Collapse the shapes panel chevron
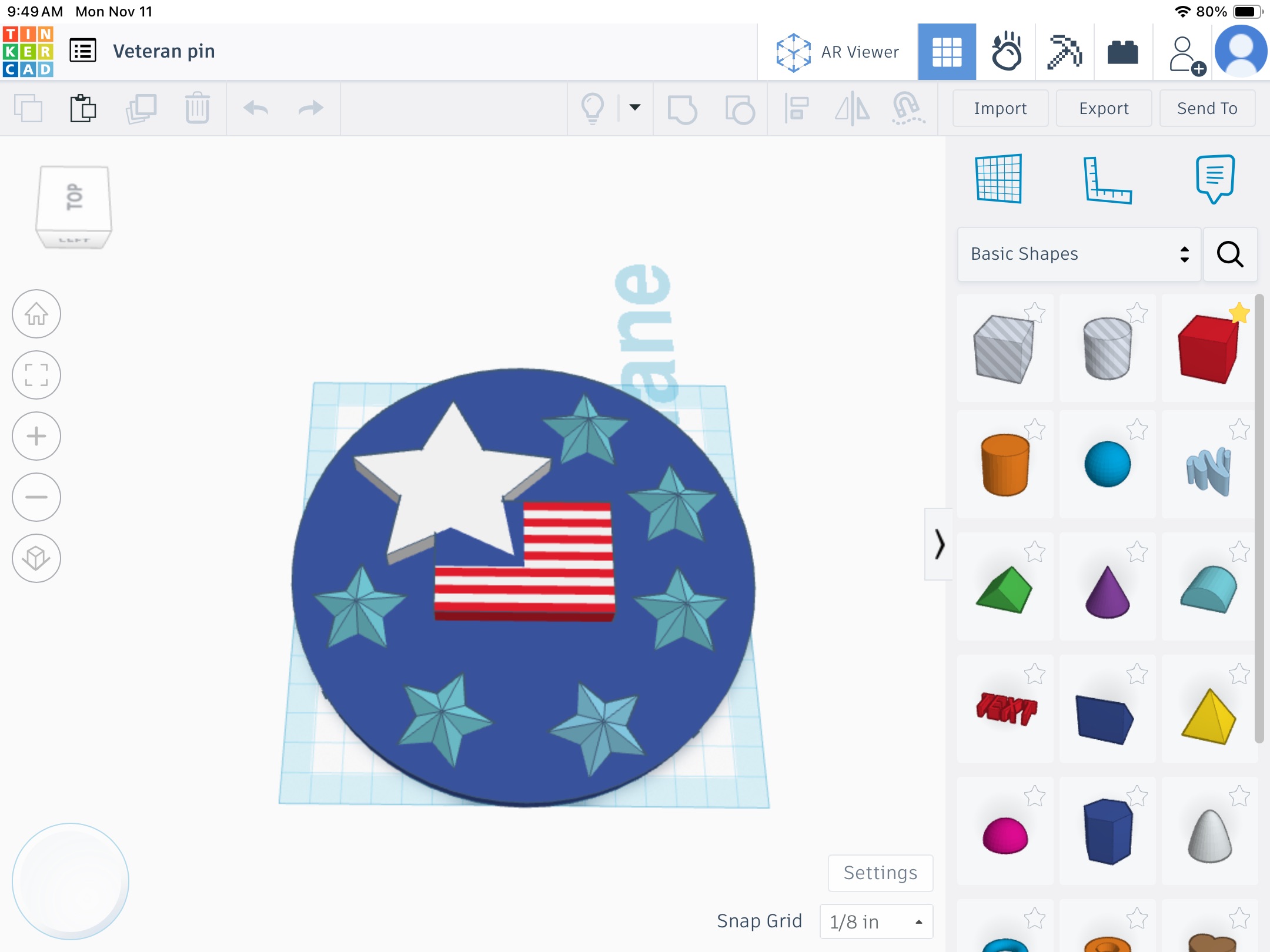The height and width of the screenshot is (952, 1270). click(x=939, y=544)
